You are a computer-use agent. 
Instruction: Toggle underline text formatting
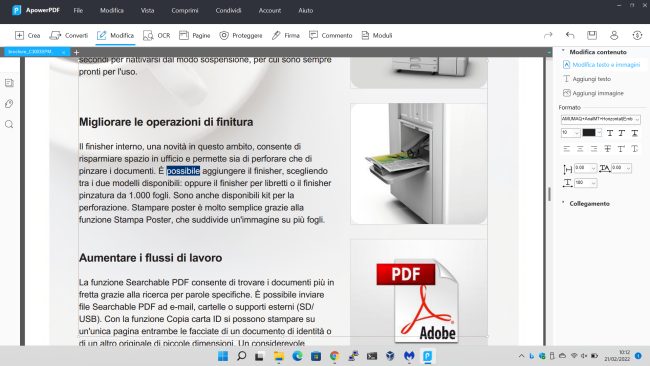(635, 133)
